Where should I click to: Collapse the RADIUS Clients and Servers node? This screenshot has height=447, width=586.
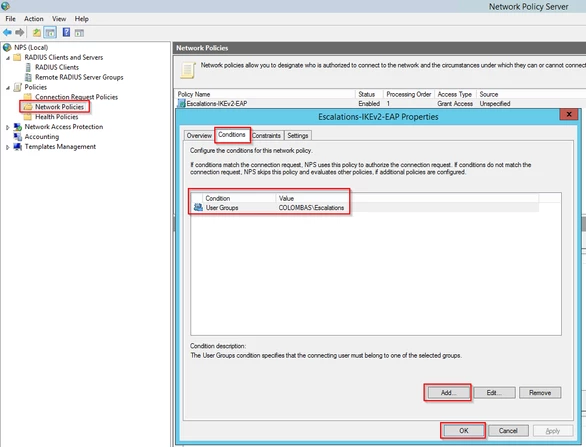point(8,58)
